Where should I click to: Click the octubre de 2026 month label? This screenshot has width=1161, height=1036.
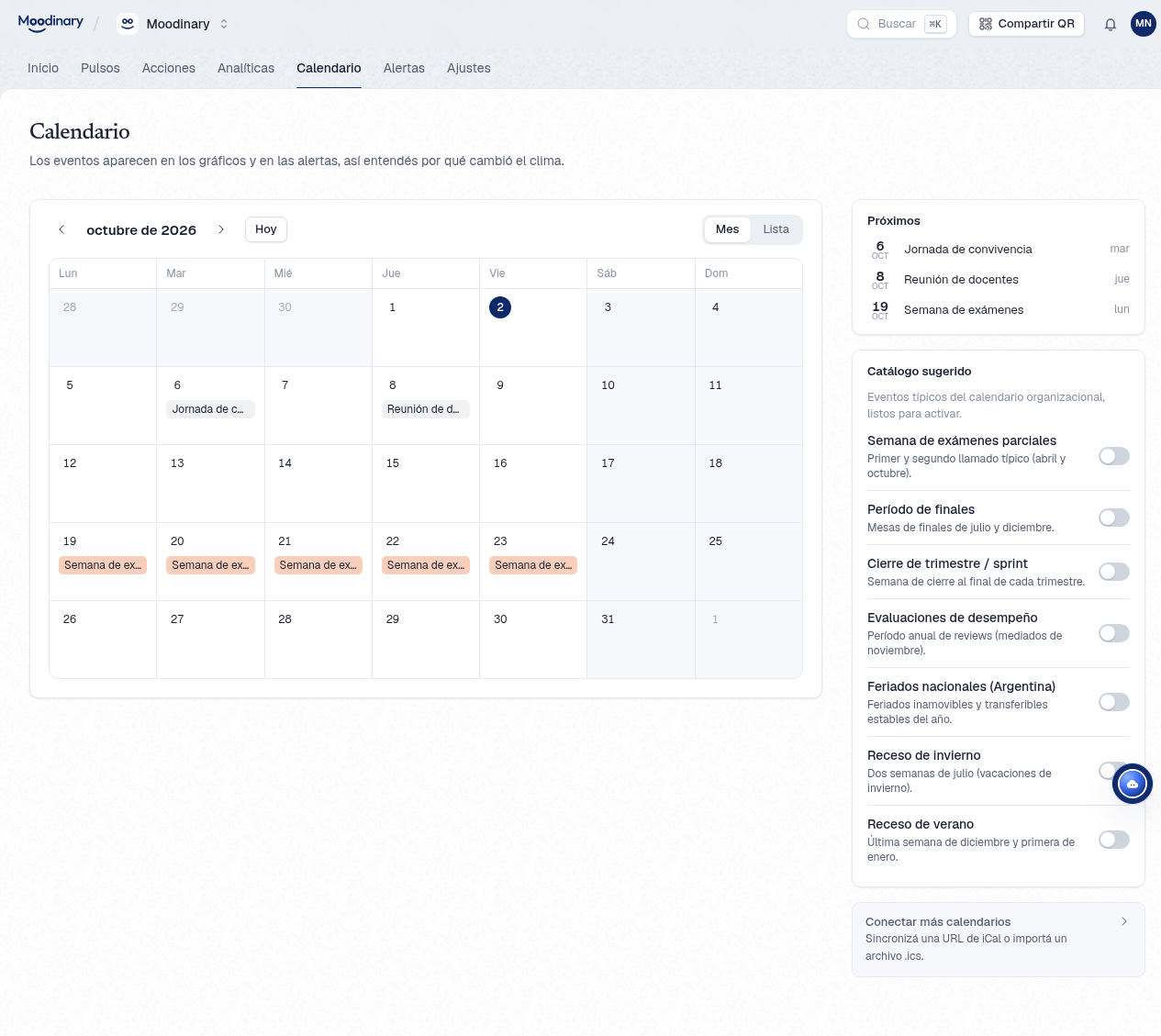point(141,230)
